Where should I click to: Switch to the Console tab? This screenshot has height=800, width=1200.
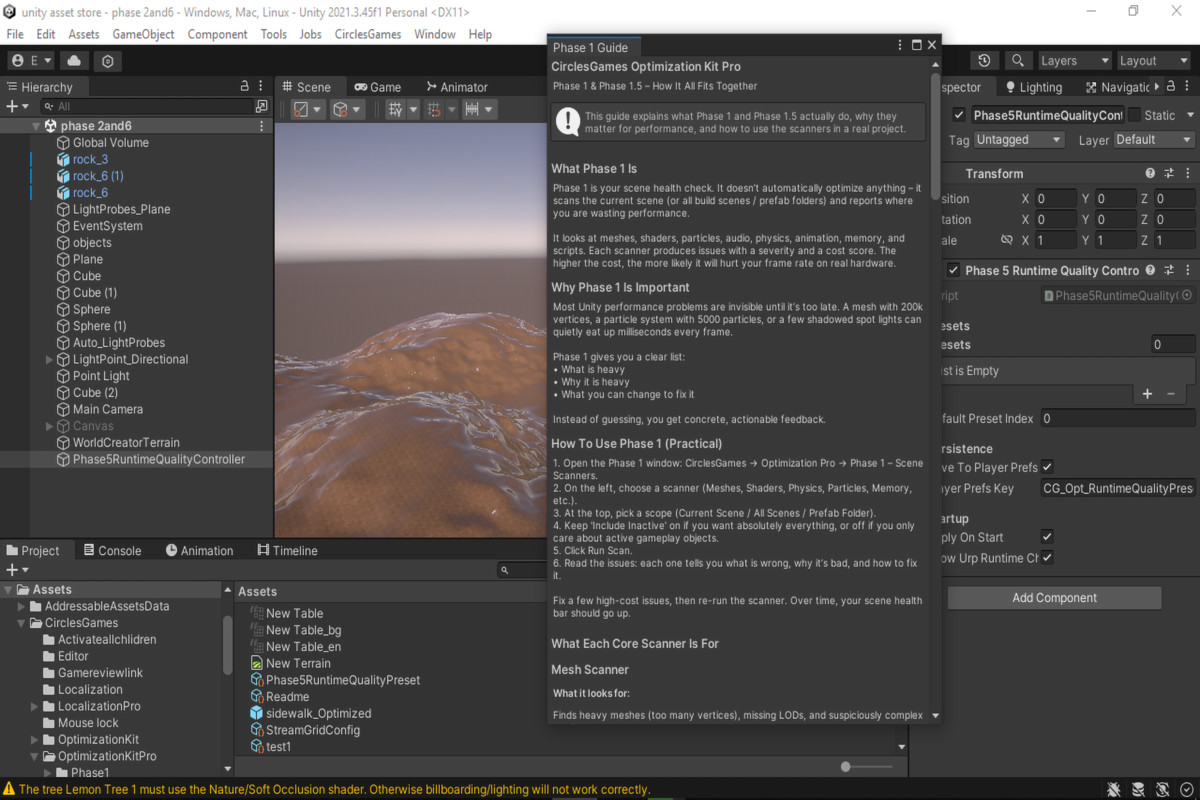coord(112,551)
